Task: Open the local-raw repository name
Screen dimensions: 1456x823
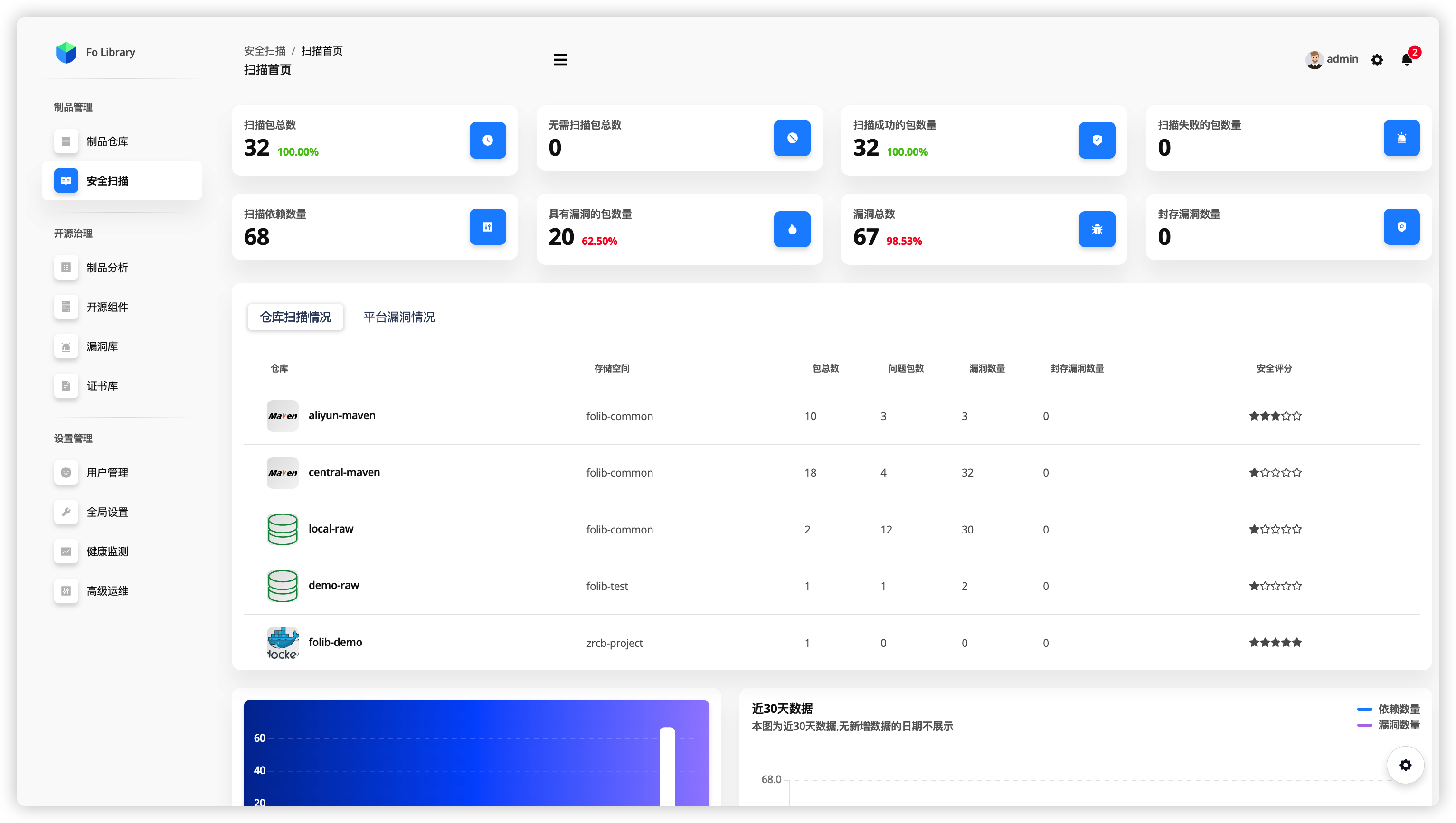Action: (331, 529)
